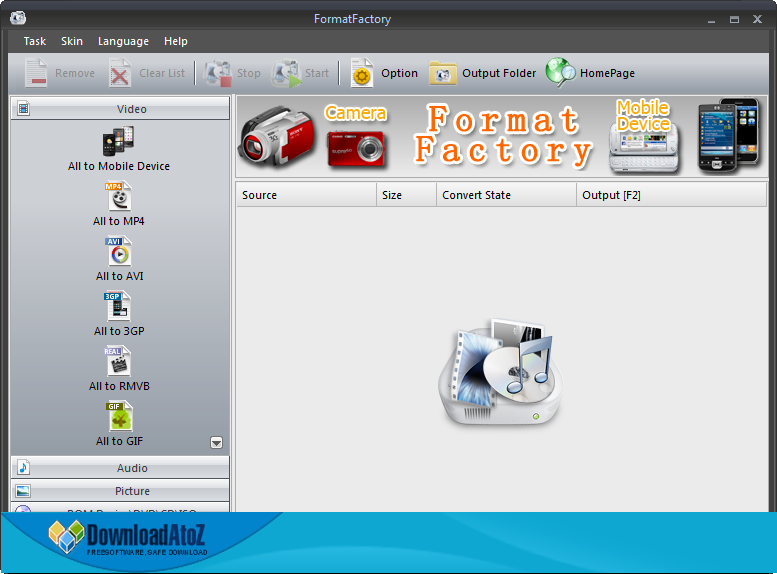
Task: Click the Output Folder label
Action: [x=499, y=73]
